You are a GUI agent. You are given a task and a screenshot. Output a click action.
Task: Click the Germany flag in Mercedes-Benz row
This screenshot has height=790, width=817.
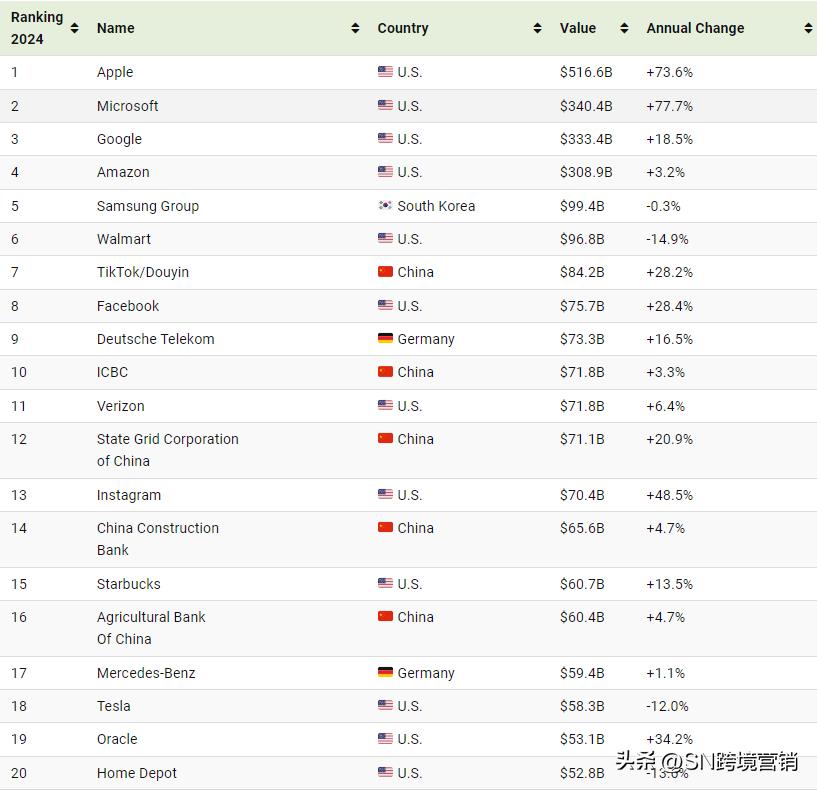tap(385, 673)
